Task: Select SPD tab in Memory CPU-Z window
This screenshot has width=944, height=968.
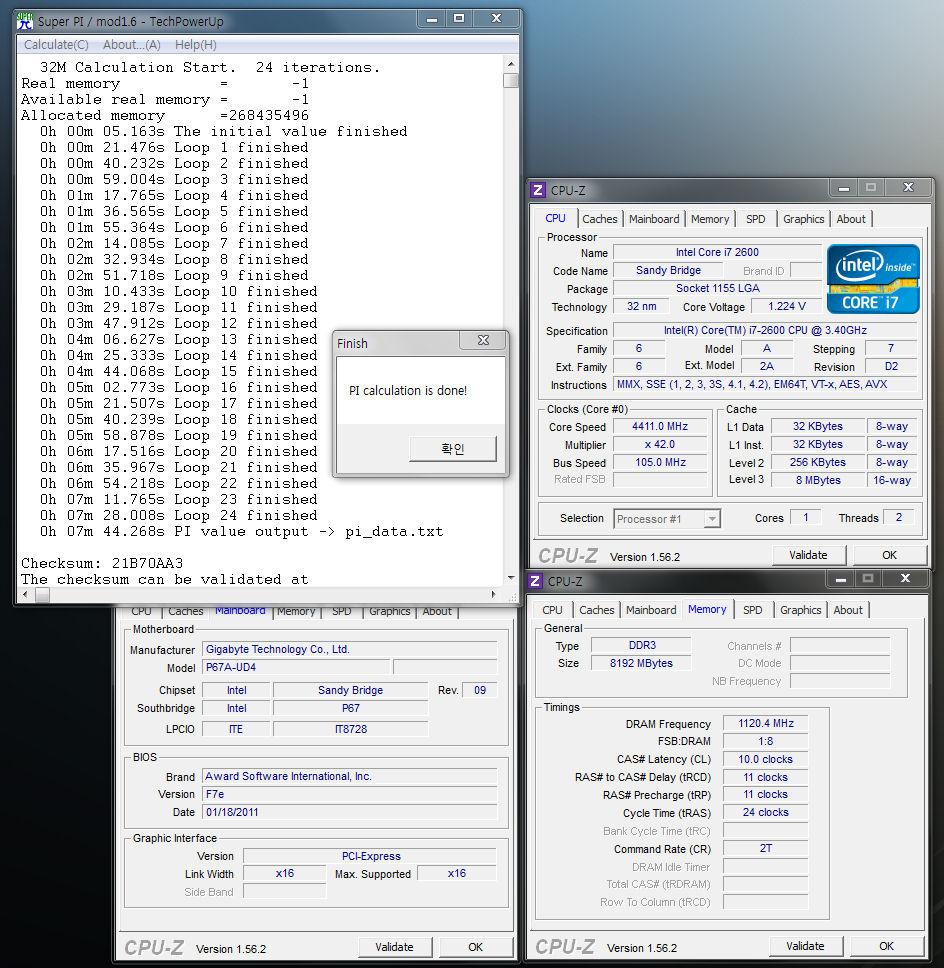Action: [752, 610]
